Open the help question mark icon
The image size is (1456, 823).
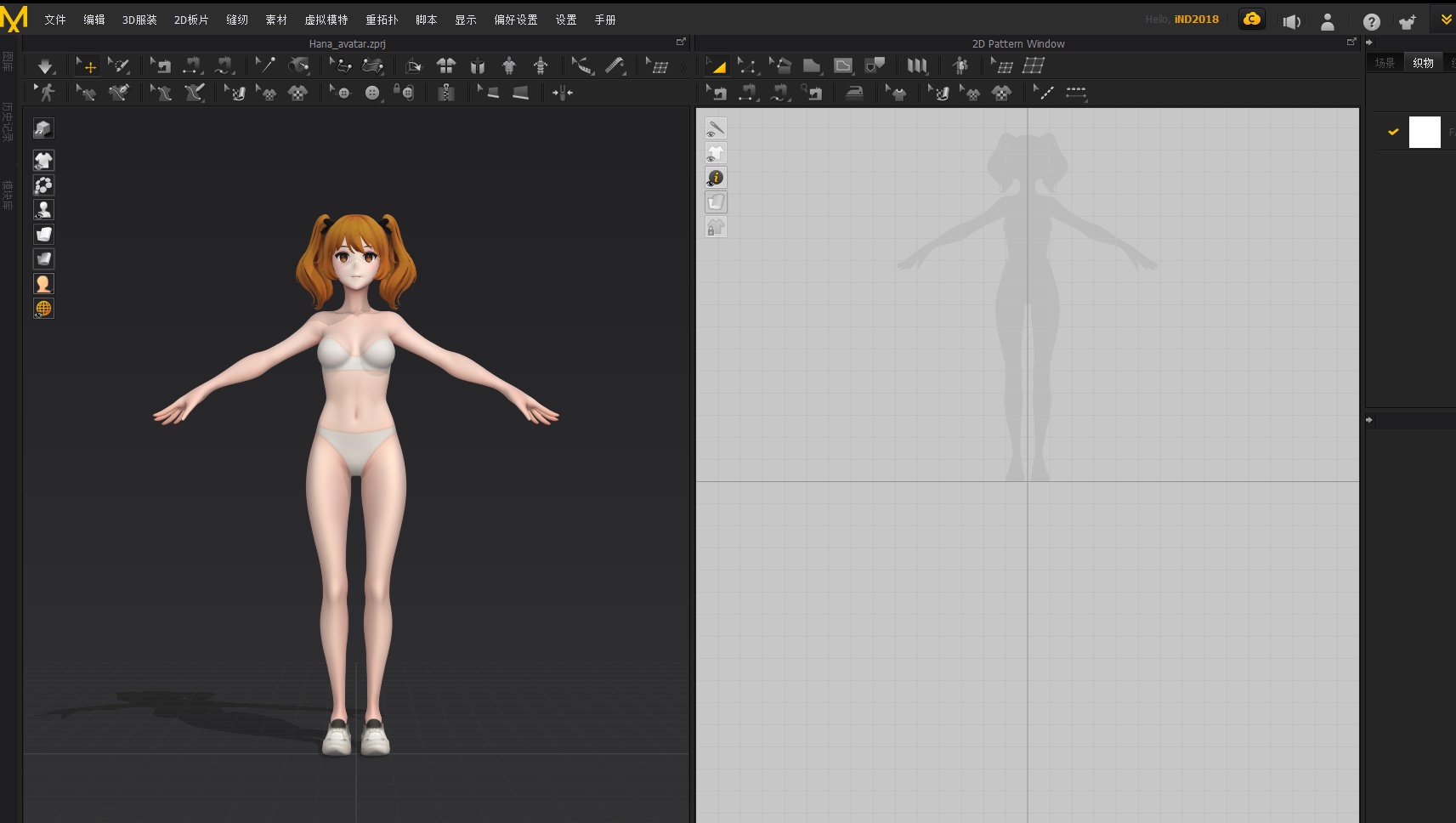(1371, 22)
